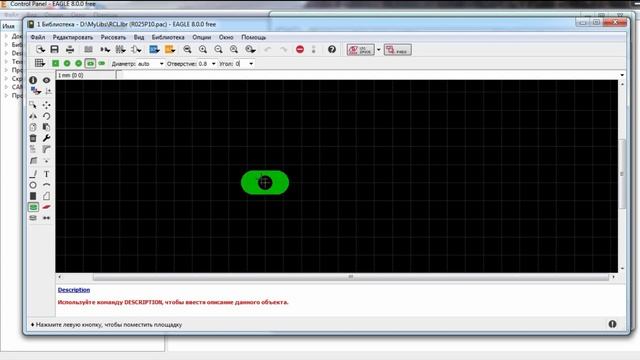Select the Rotate tool
Viewport: 640px width, 360px height.
(x=47, y=116)
